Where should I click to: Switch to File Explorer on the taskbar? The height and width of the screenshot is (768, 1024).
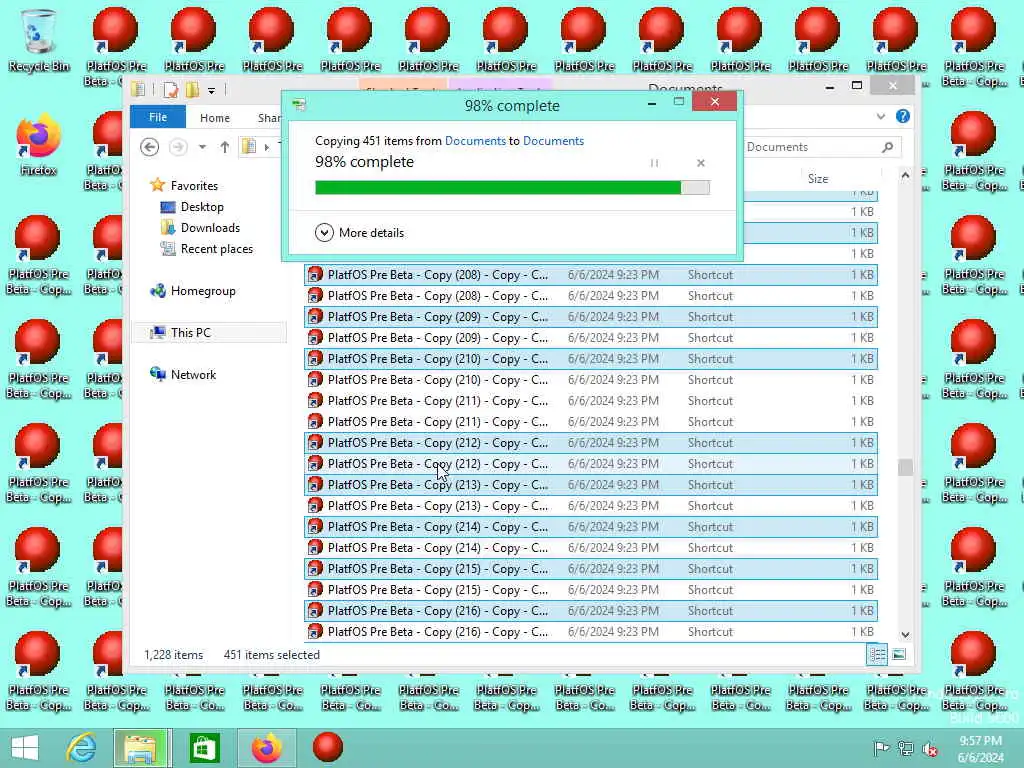141,748
